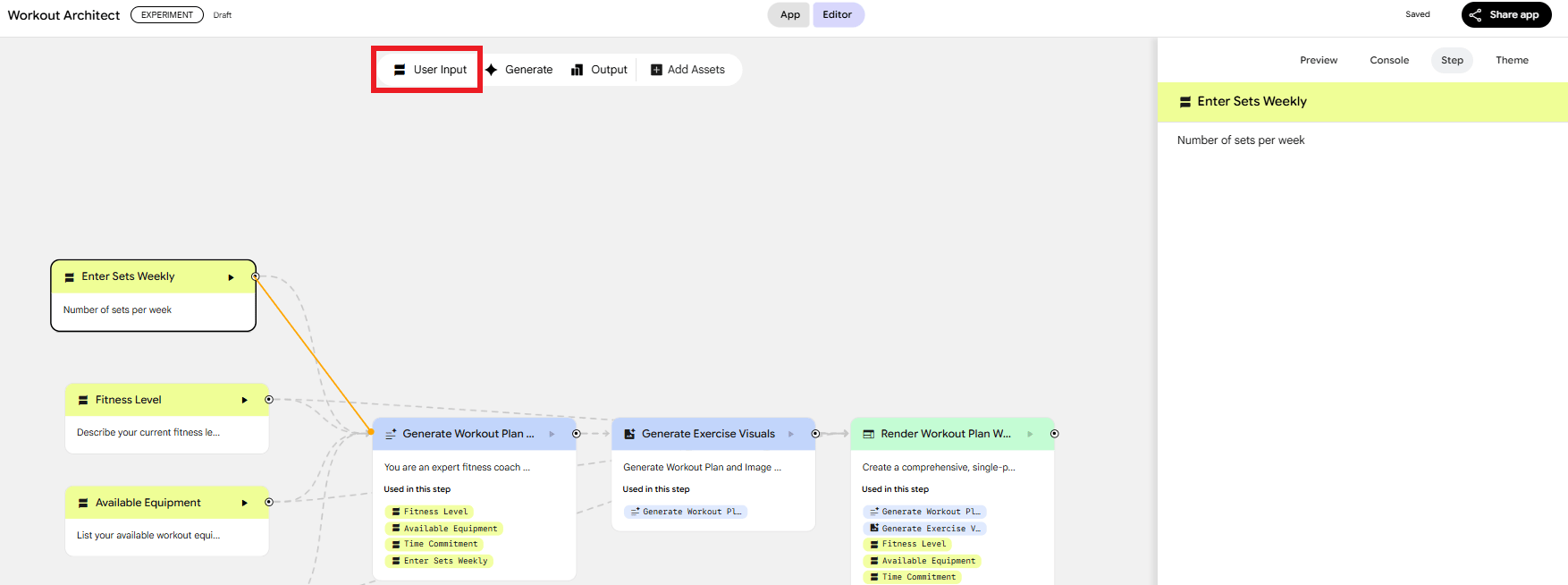Run the Generate Exercise Visuals node play arrow
The image size is (1568, 585).
pyautogui.click(x=791, y=434)
